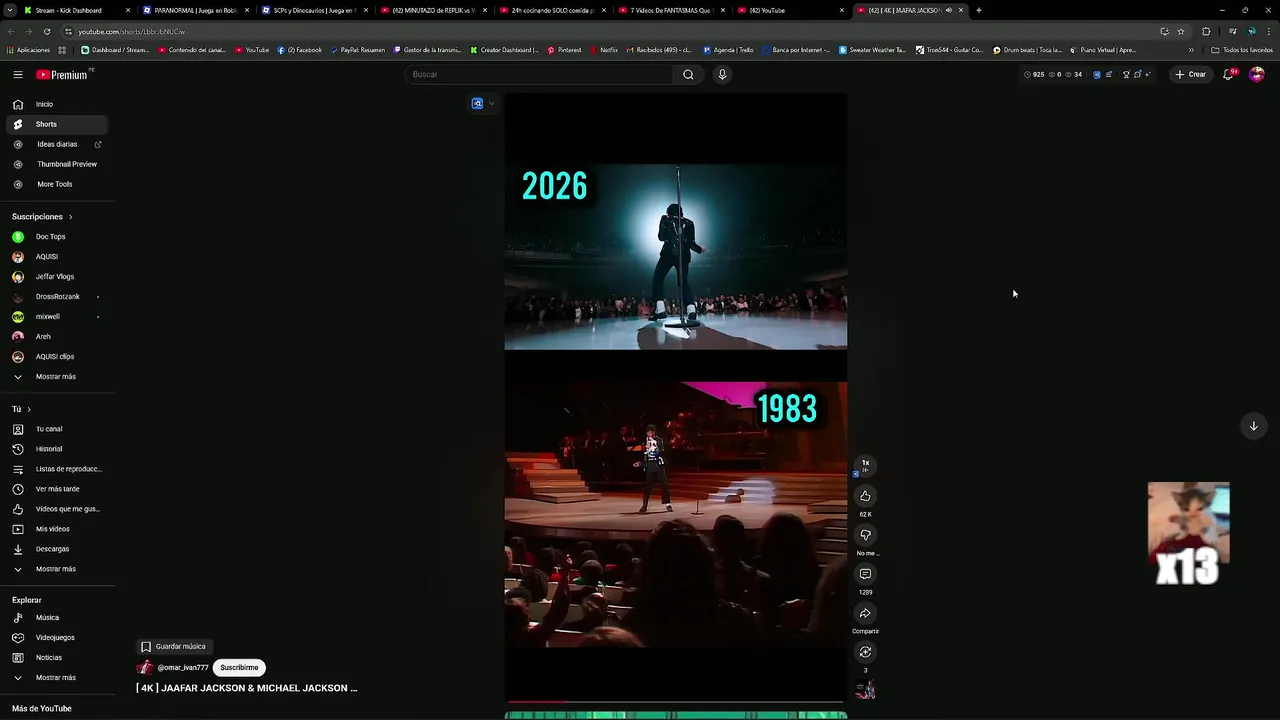
Task: Start voice search with microphone
Action: pyautogui.click(x=722, y=74)
